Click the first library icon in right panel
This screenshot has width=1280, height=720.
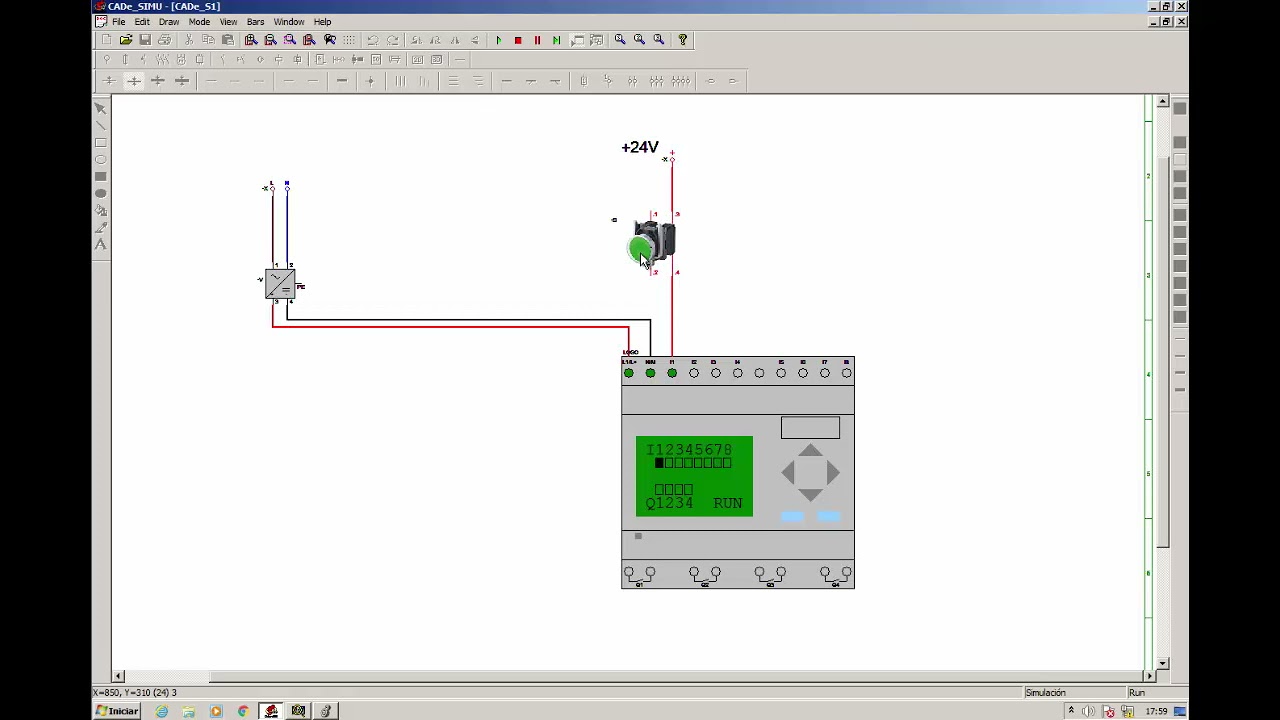(1180, 109)
